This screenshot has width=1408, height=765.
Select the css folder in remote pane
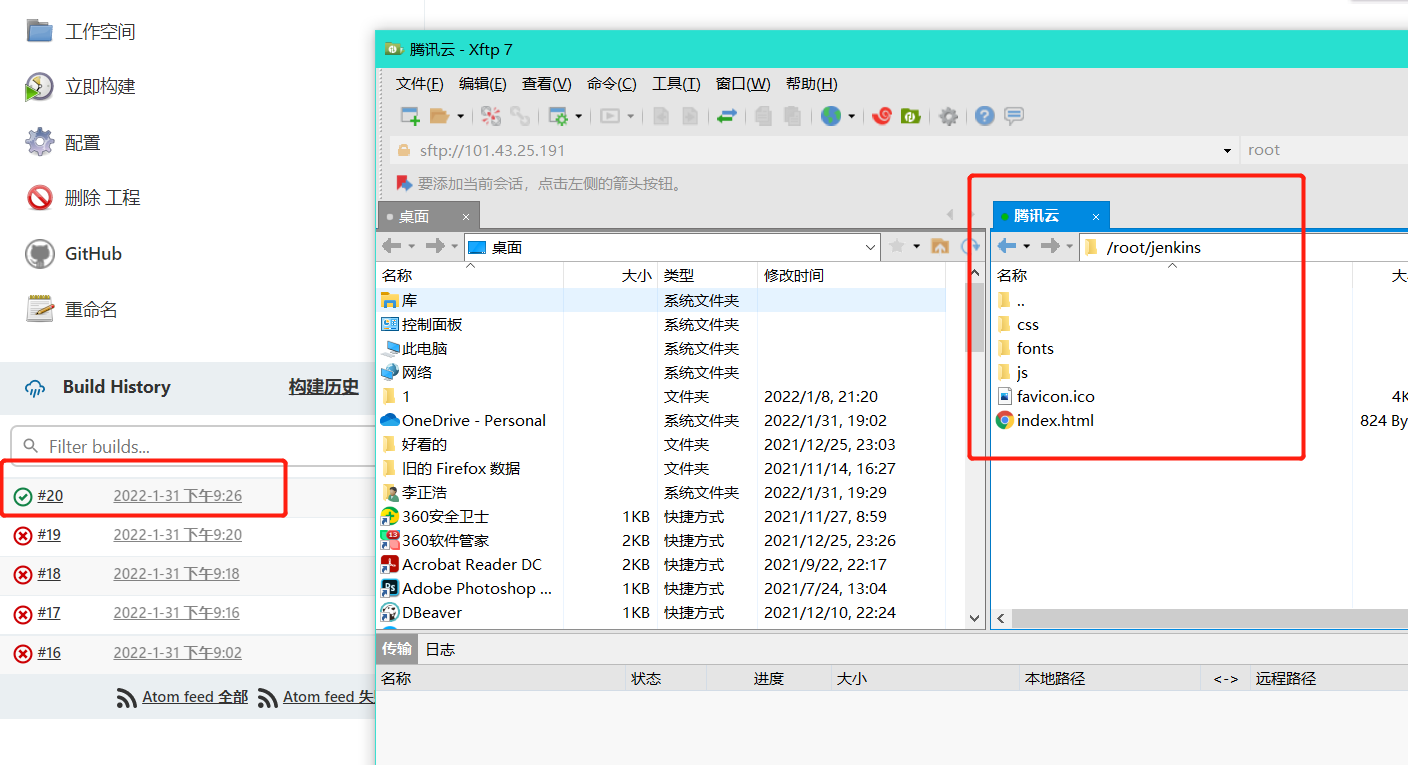[x=1028, y=324]
